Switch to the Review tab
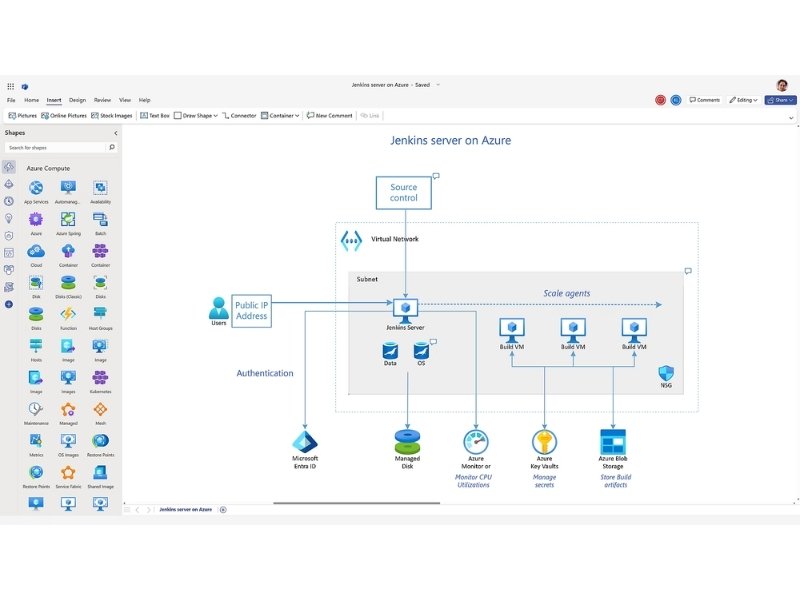Image resolution: width=800 pixels, height=600 pixels. [x=102, y=100]
